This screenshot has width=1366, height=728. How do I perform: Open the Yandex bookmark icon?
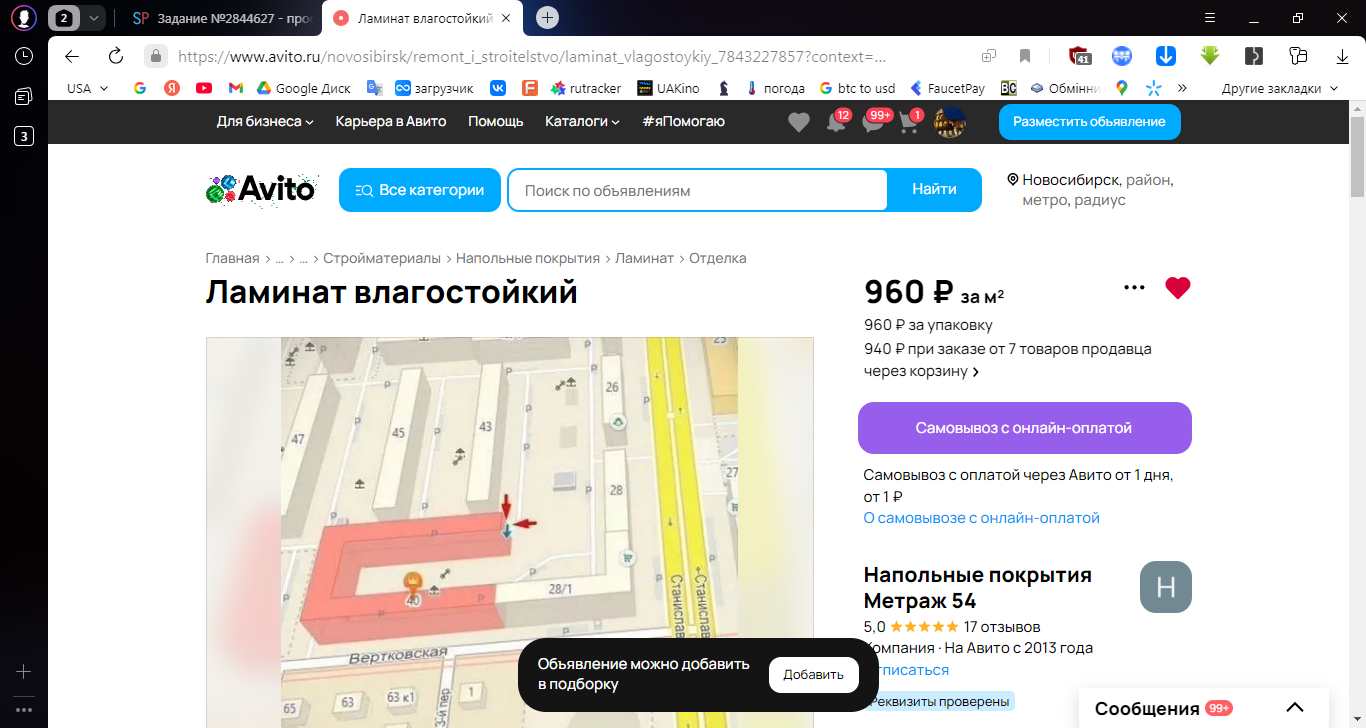[x=172, y=88]
